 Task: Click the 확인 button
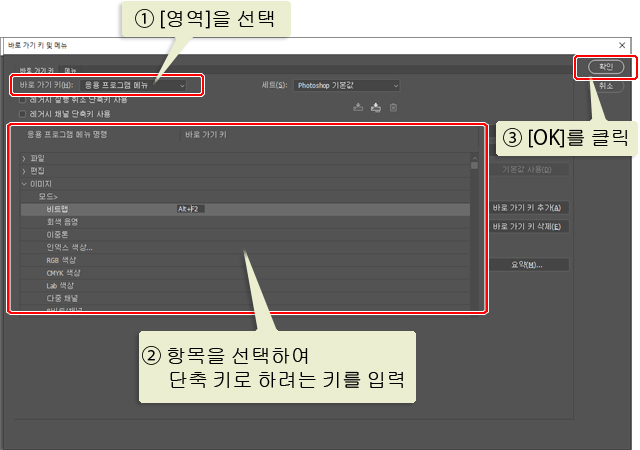tap(605, 67)
